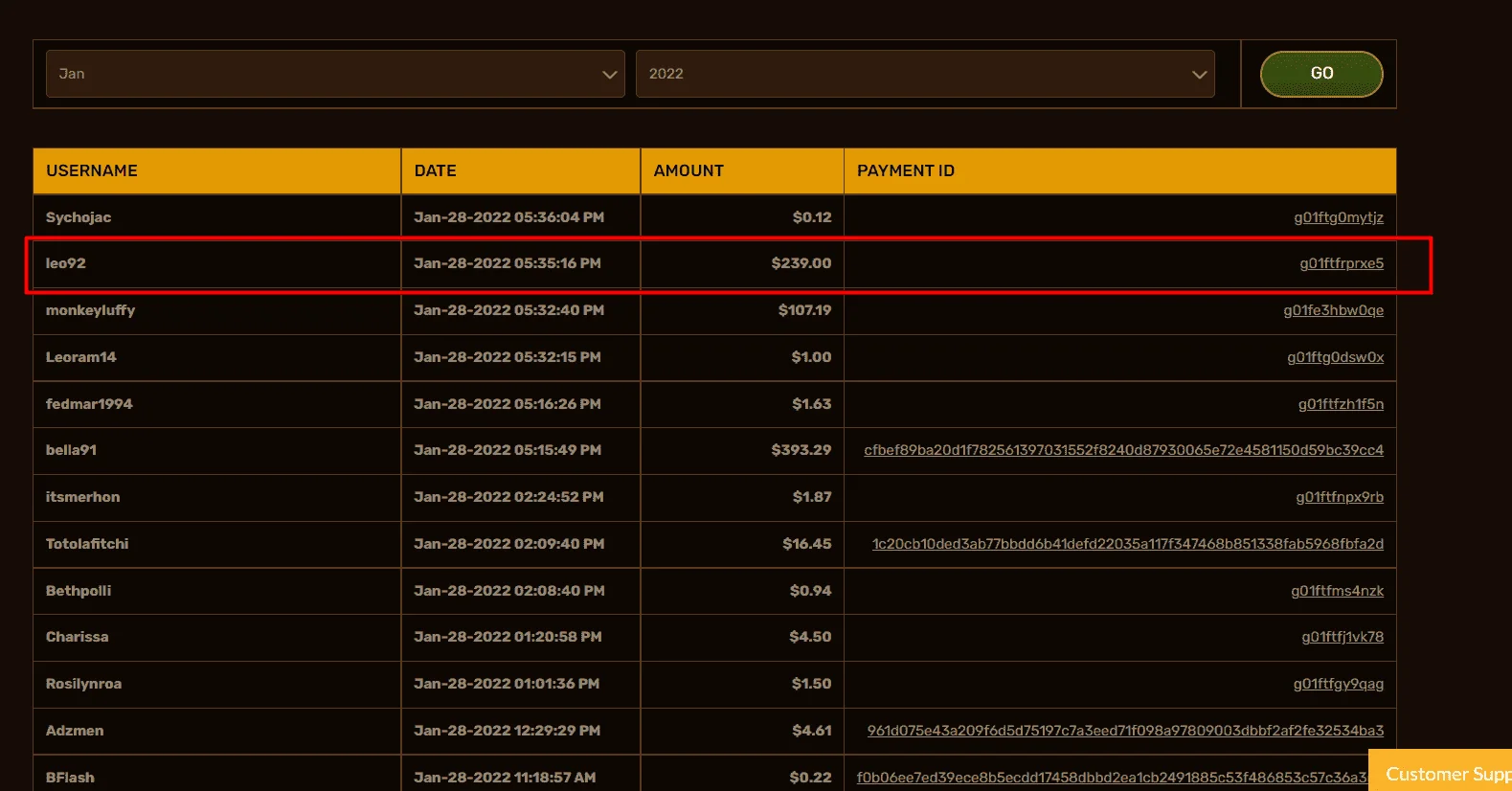Select username monkeyluffy

pyautogui.click(x=90, y=310)
